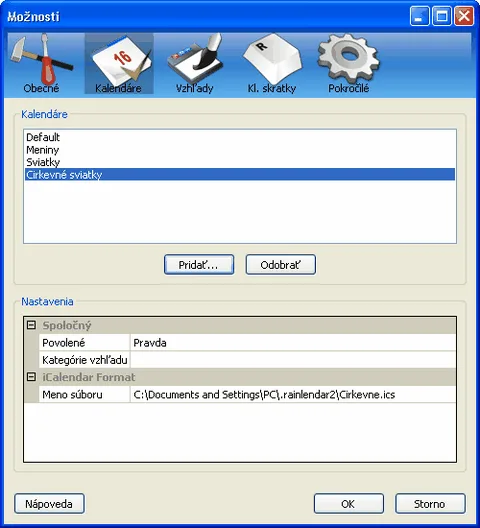Toggle the Pravda value of Povolené
Image resolution: width=480 pixels, height=528 pixels.
293,343
